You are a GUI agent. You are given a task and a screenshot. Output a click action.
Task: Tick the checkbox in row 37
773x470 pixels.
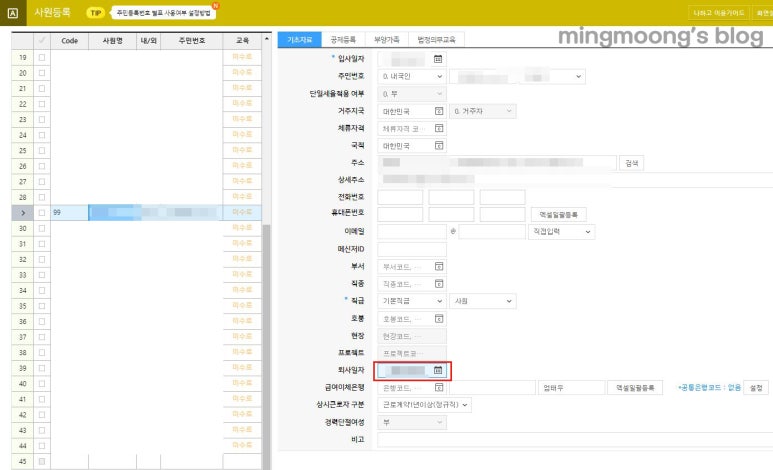[x=42, y=337]
